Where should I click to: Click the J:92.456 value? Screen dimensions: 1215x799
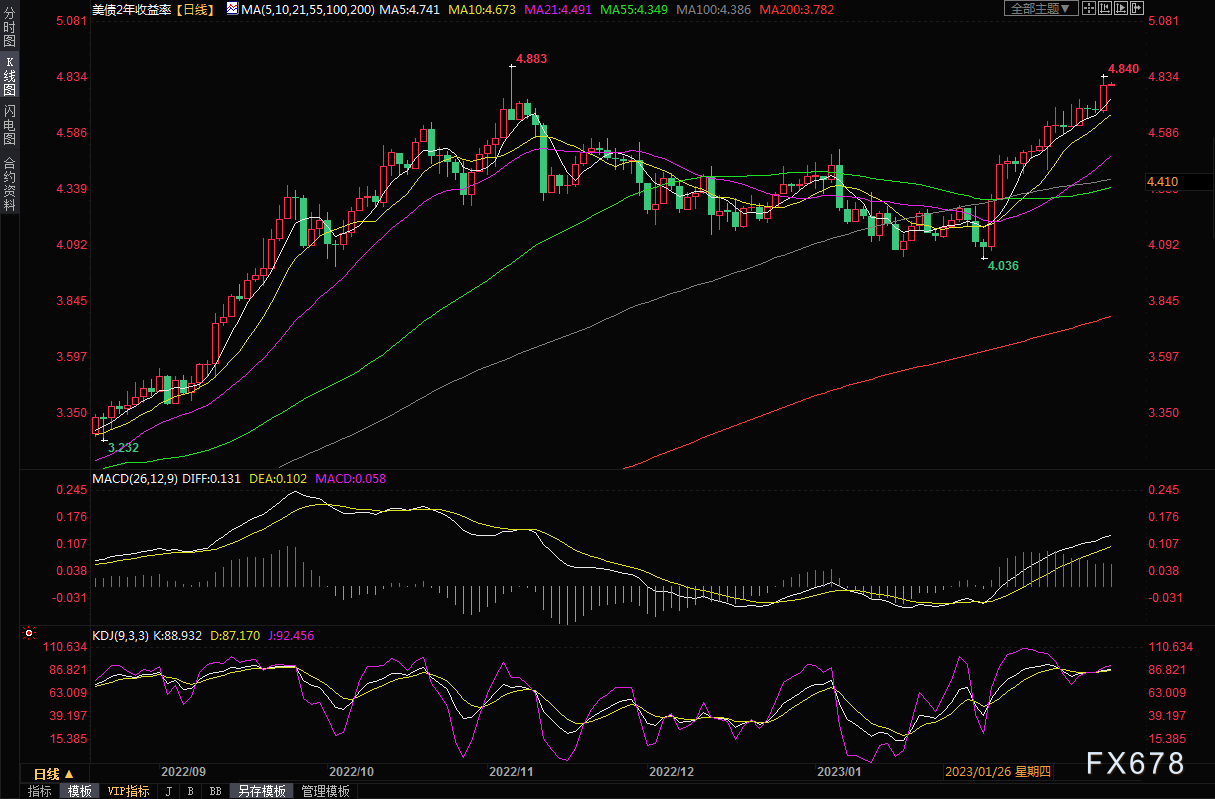pyautogui.click(x=290, y=635)
